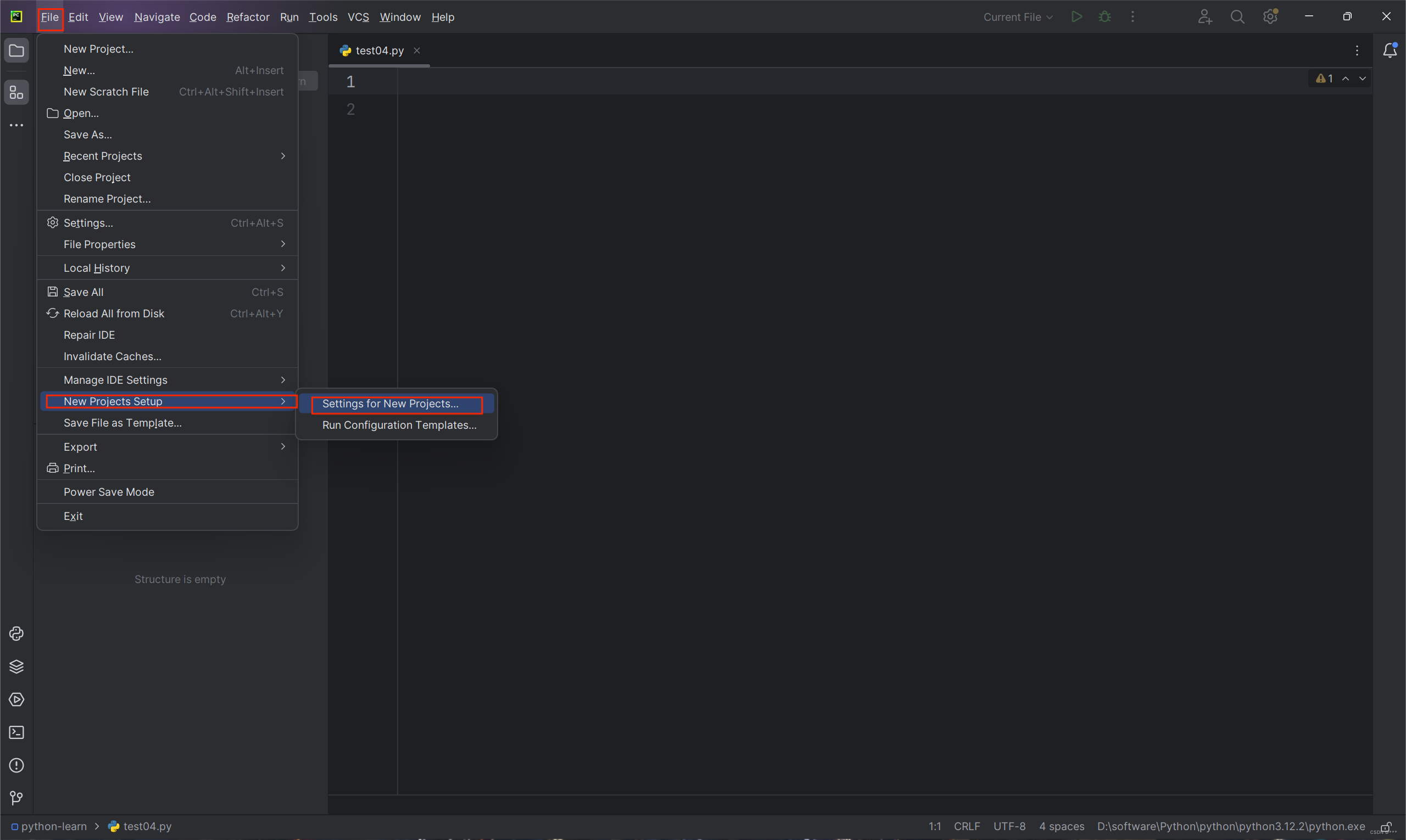This screenshot has width=1406, height=840.
Task: Open the Problems tool window icon
Action: coord(16,765)
